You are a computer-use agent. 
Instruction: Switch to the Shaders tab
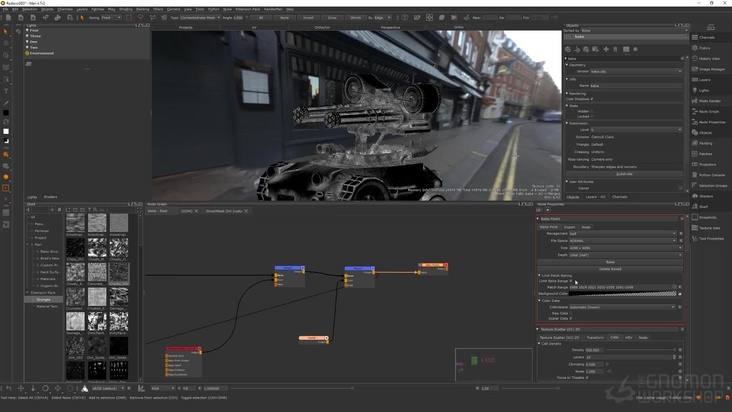(51, 197)
